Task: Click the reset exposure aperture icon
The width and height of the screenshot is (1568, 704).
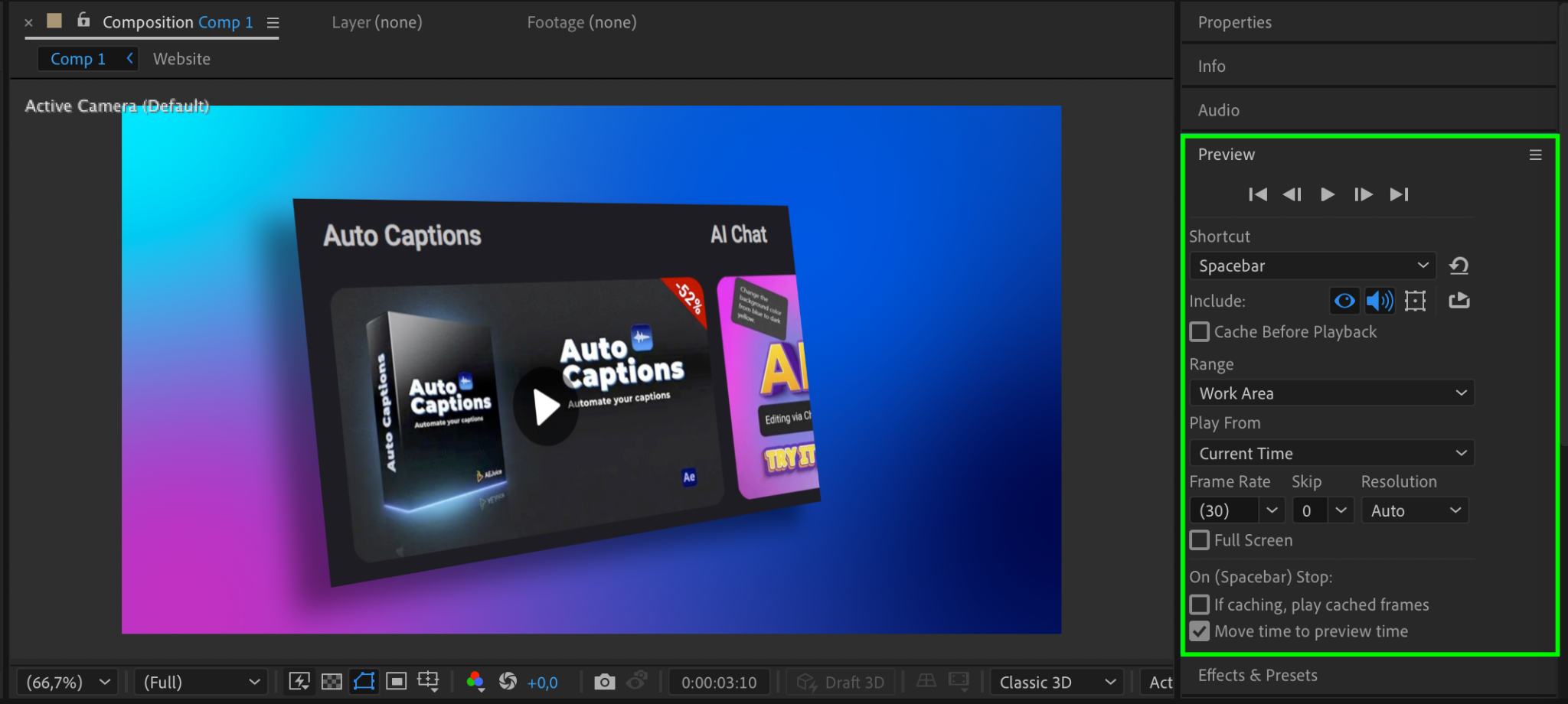Action: [508, 682]
